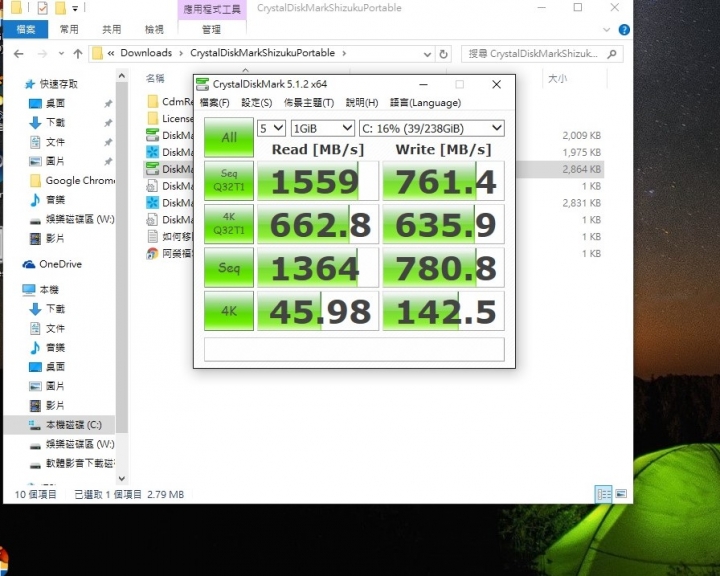Open the test count dropdown showing 5
Screen dimensions: 720x576
(x=271, y=128)
